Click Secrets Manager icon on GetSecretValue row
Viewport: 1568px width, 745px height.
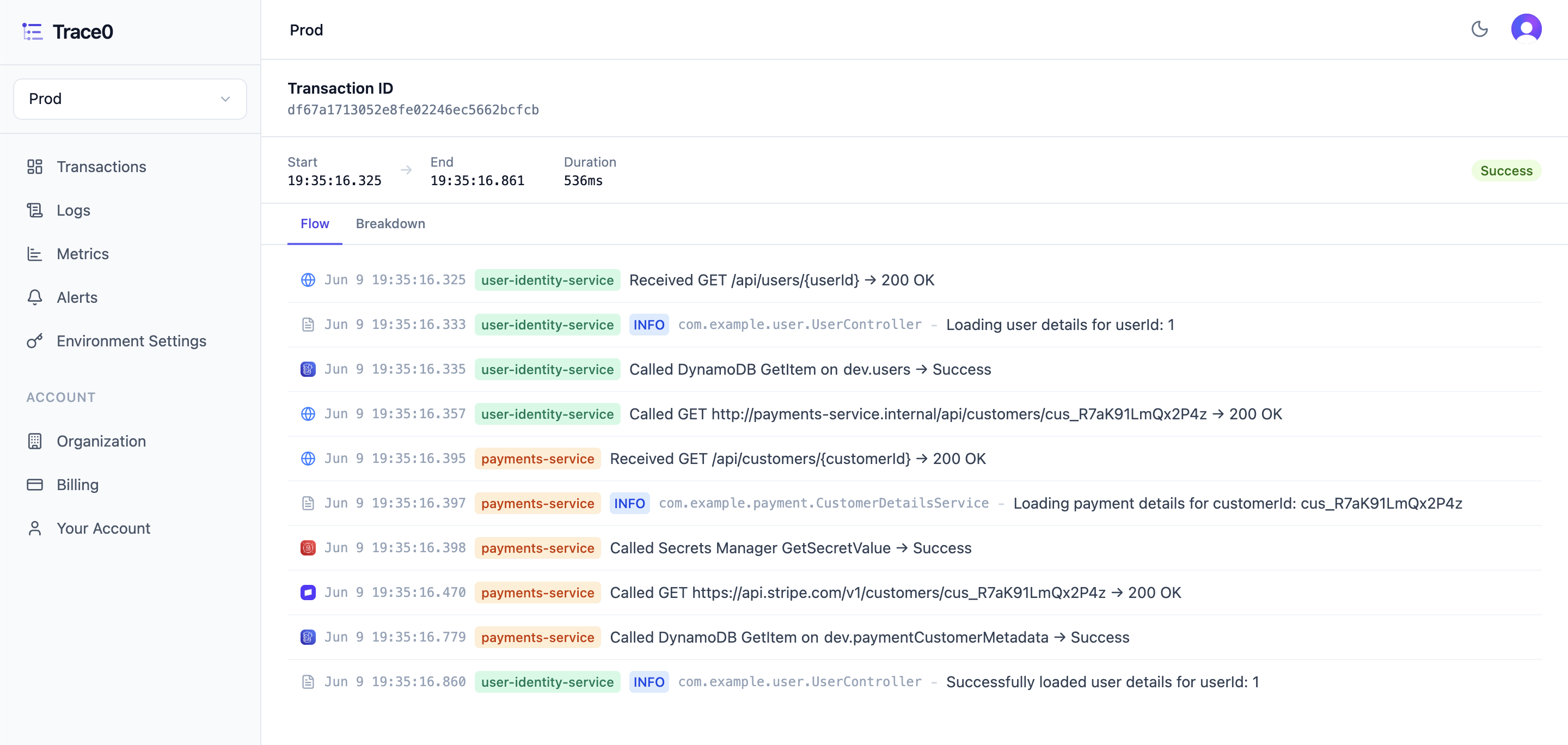click(x=308, y=548)
